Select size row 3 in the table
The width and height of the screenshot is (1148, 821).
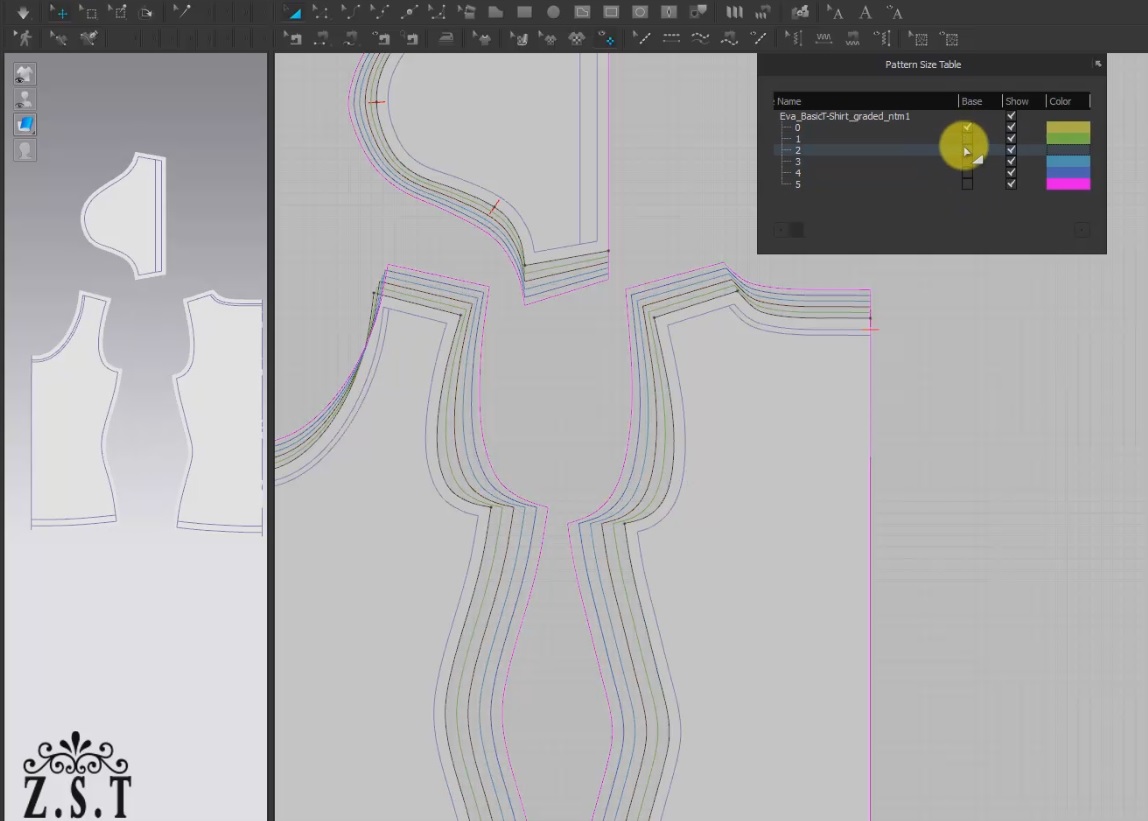coord(931,161)
